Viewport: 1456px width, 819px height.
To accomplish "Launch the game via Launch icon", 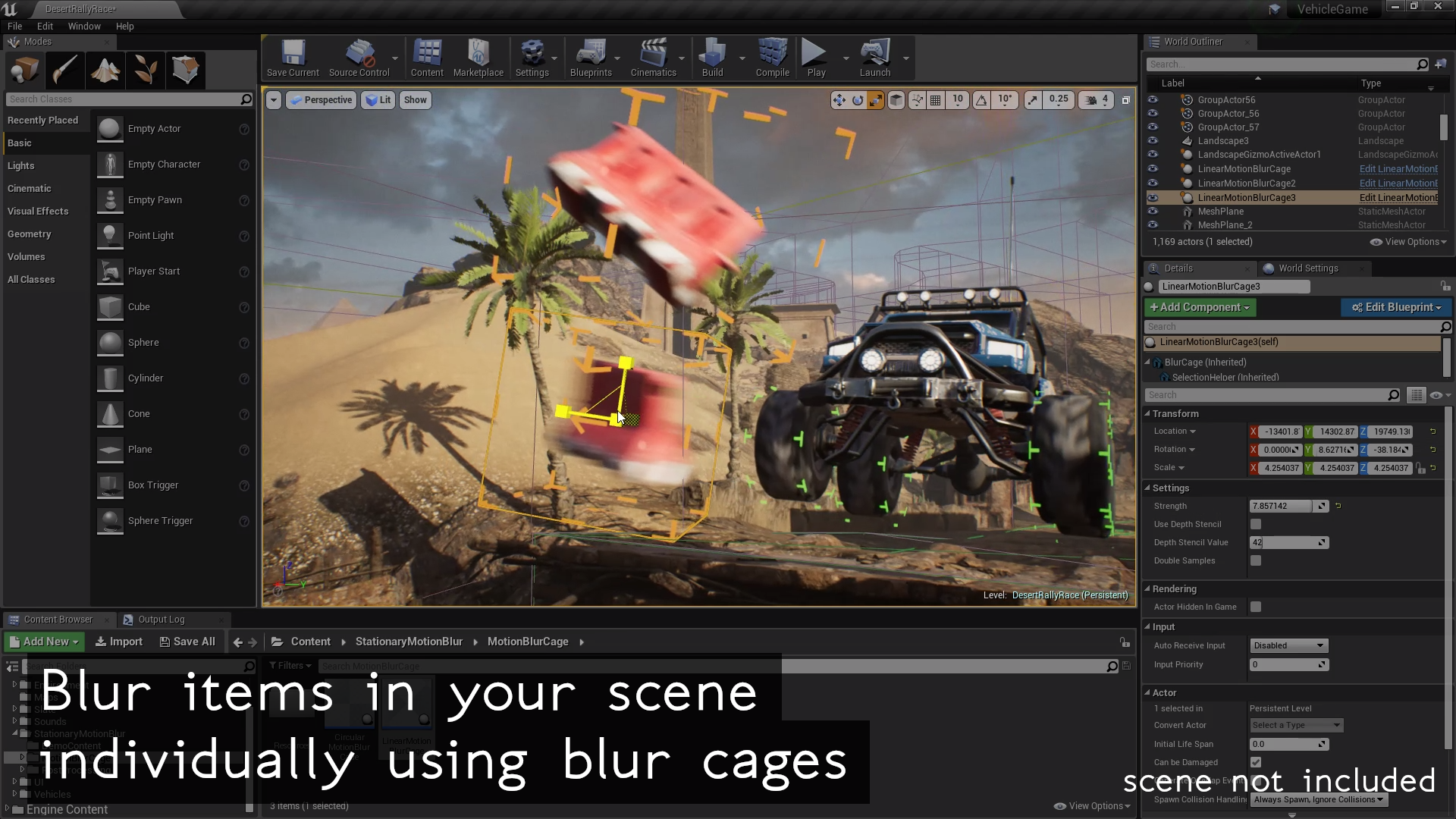I will pyautogui.click(x=874, y=58).
